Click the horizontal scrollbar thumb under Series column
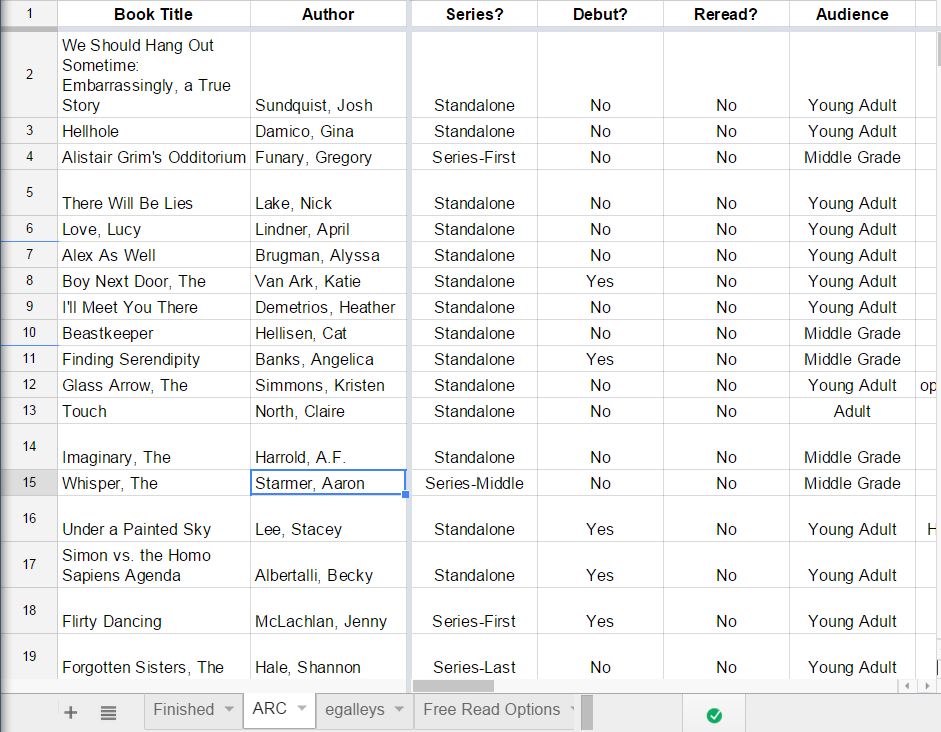941x732 pixels. coord(455,687)
